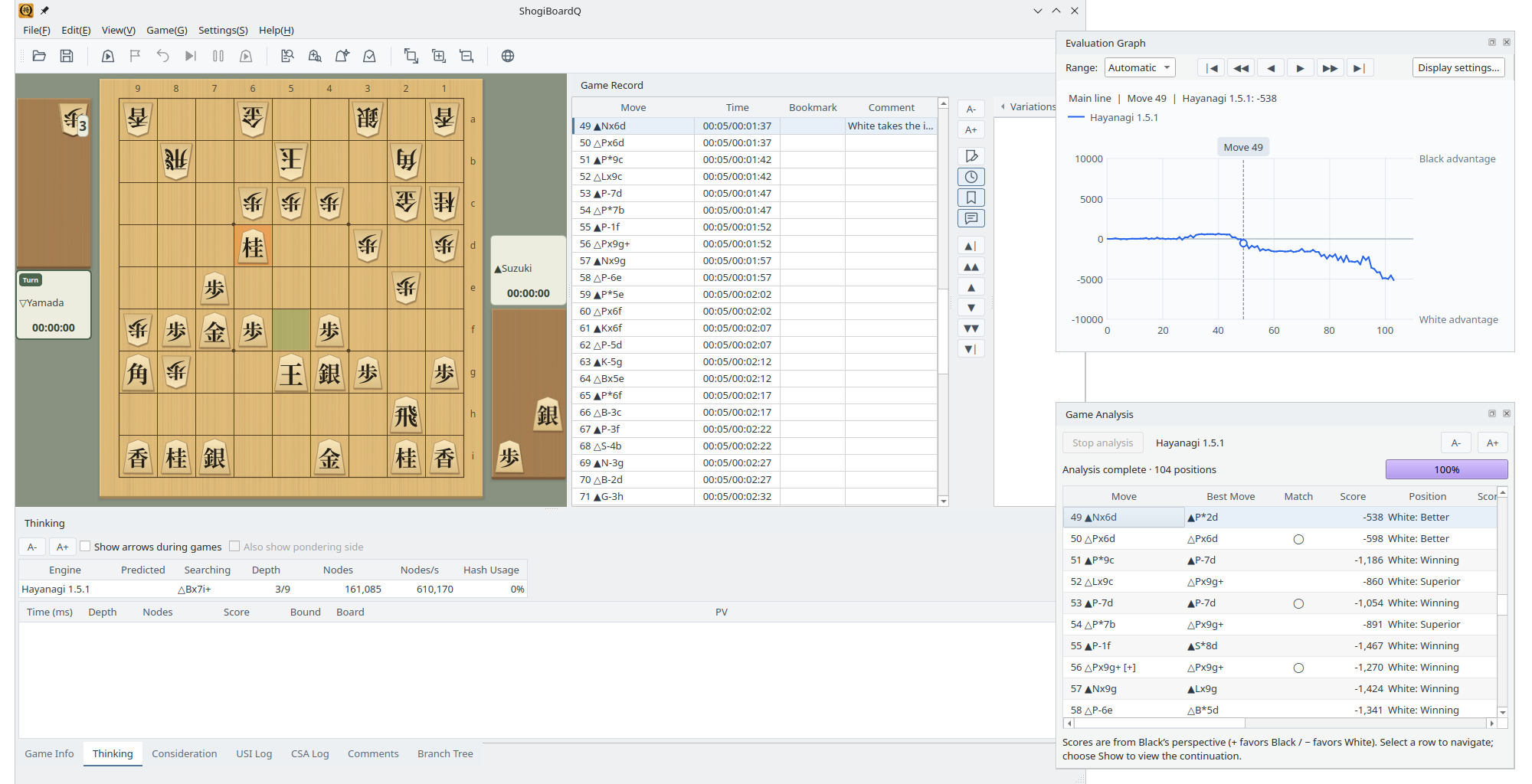This screenshot has height=784, width=1532.
Task: Click the Game Analysis horizontal scrollbar
Action: pos(1278,723)
